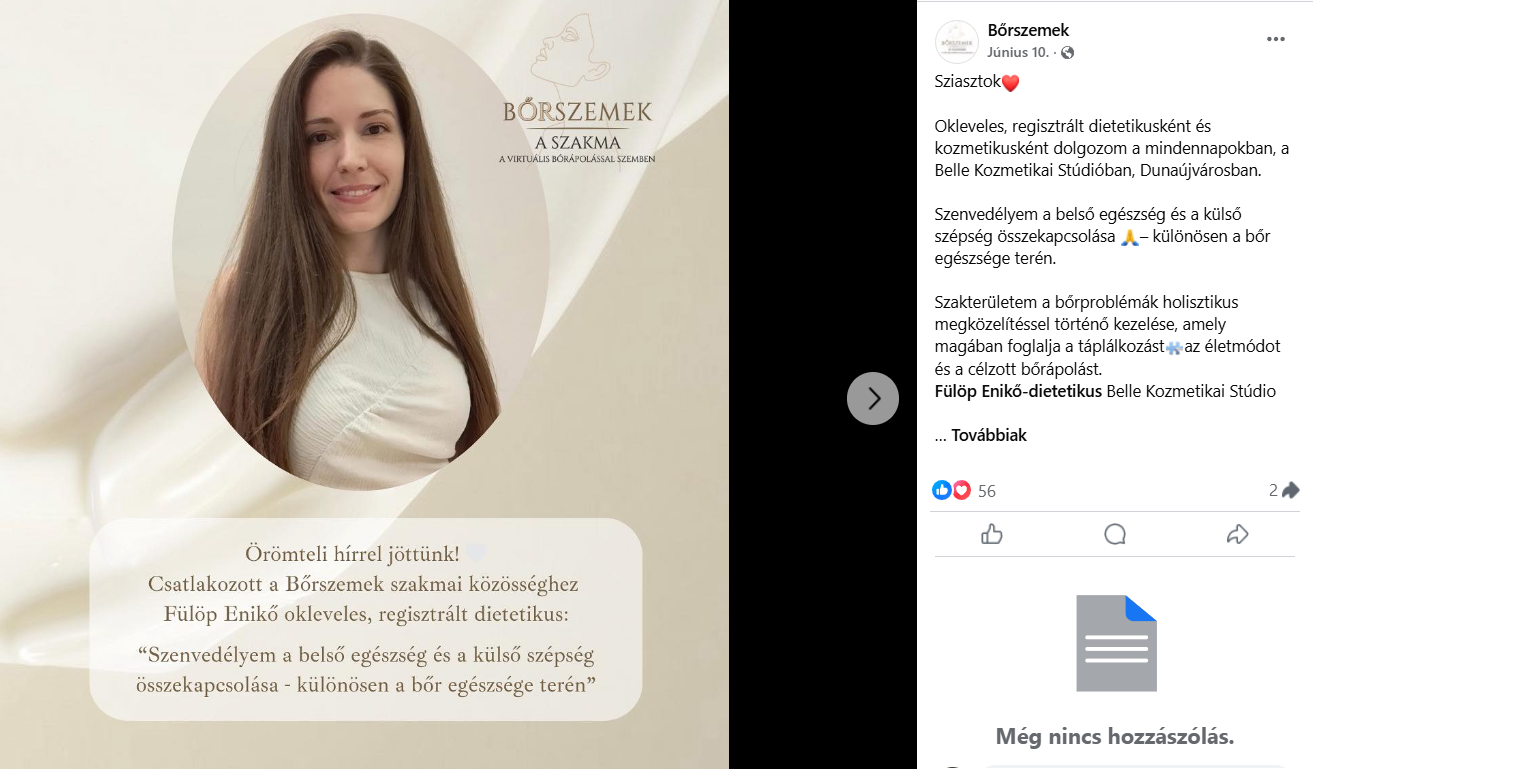The image size is (1519, 769).
Task: Click the globe public audience icon
Action: 1068,52
